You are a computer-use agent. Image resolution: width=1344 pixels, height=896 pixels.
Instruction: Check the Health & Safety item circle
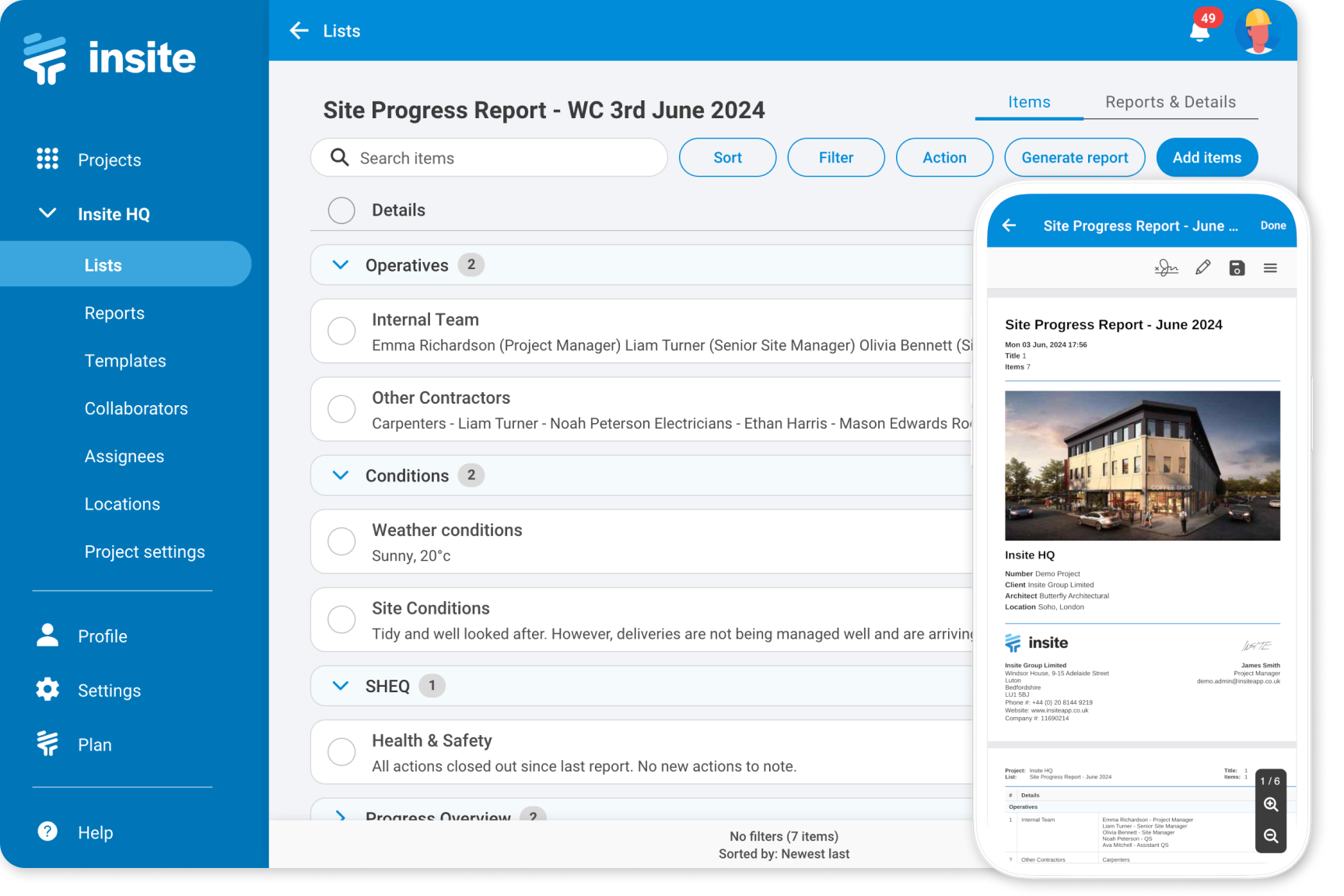click(341, 751)
